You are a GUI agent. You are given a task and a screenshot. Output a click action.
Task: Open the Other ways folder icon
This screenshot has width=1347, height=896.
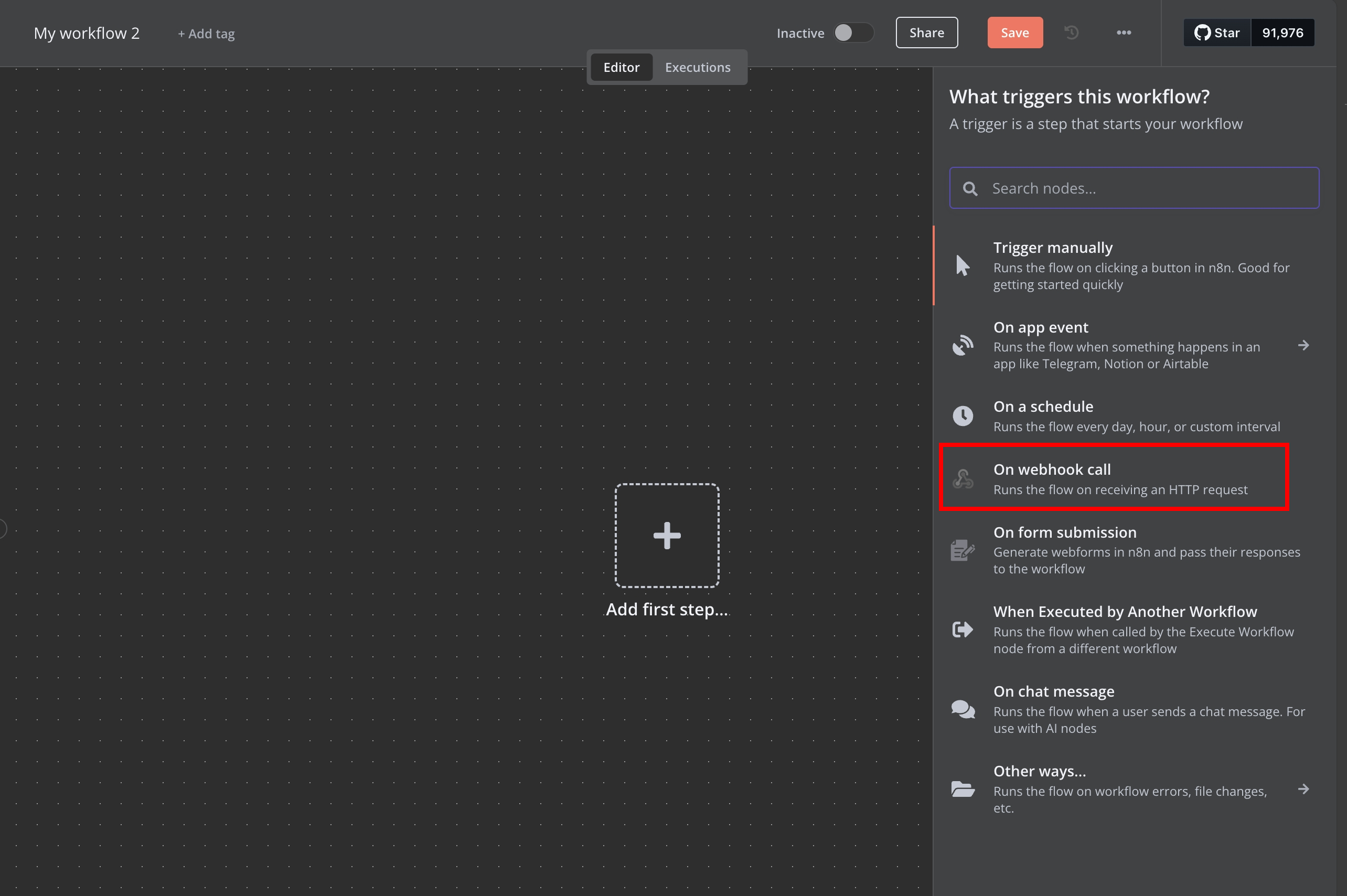963,789
